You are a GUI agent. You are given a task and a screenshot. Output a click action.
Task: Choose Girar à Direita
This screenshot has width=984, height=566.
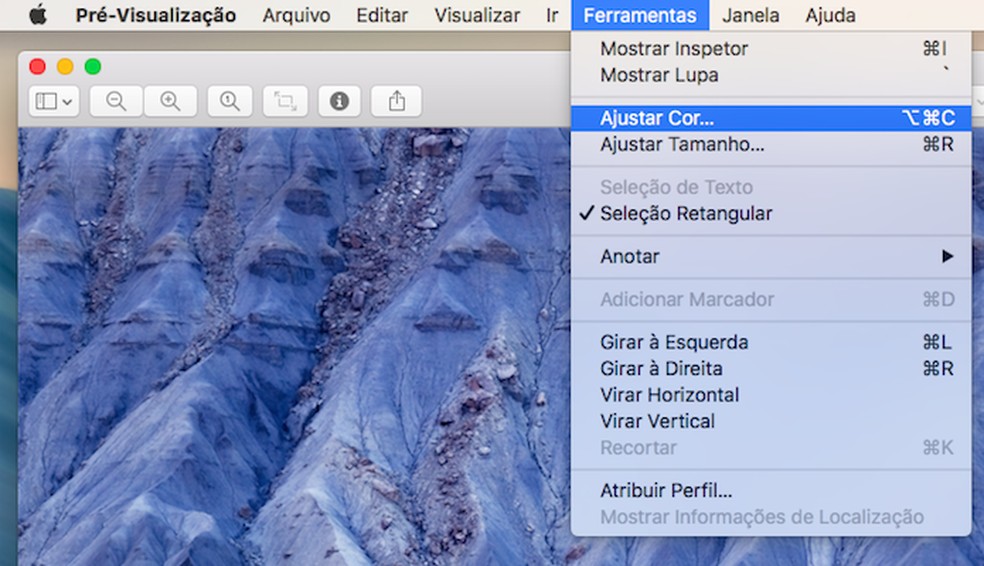coord(771,368)
